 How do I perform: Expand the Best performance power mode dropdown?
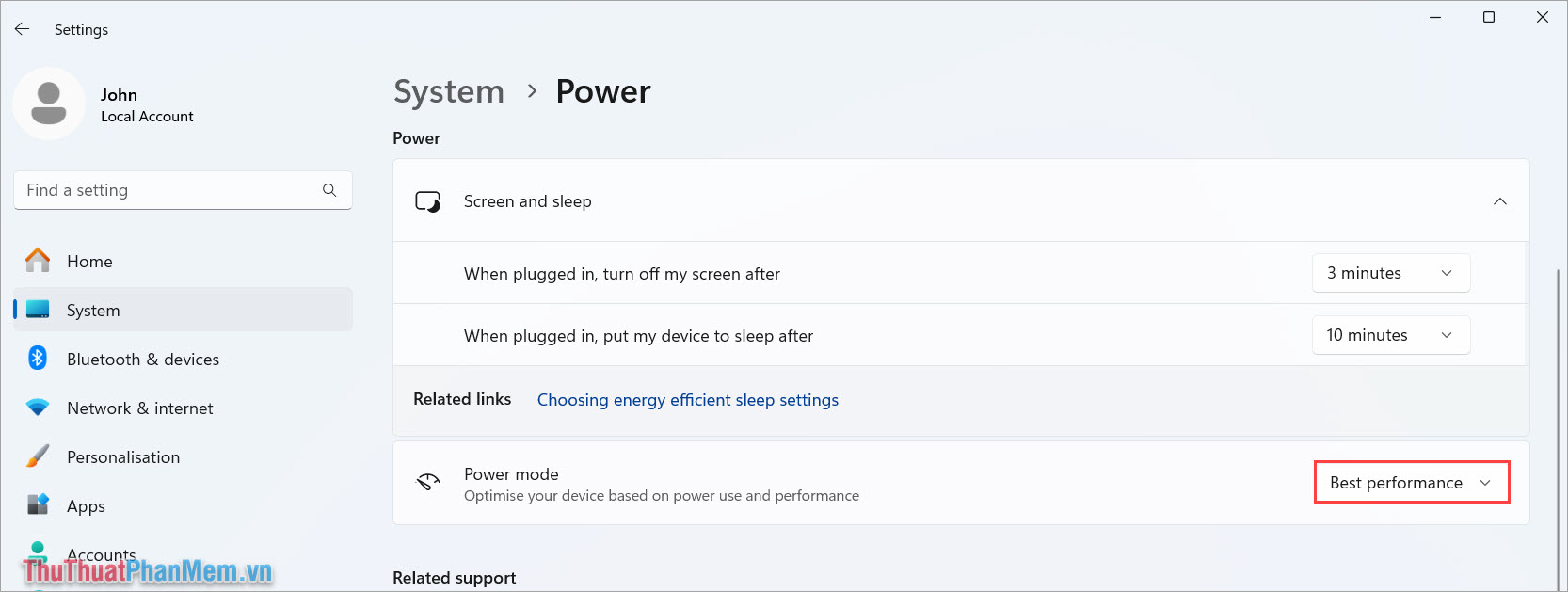(x=1411, y=482)
